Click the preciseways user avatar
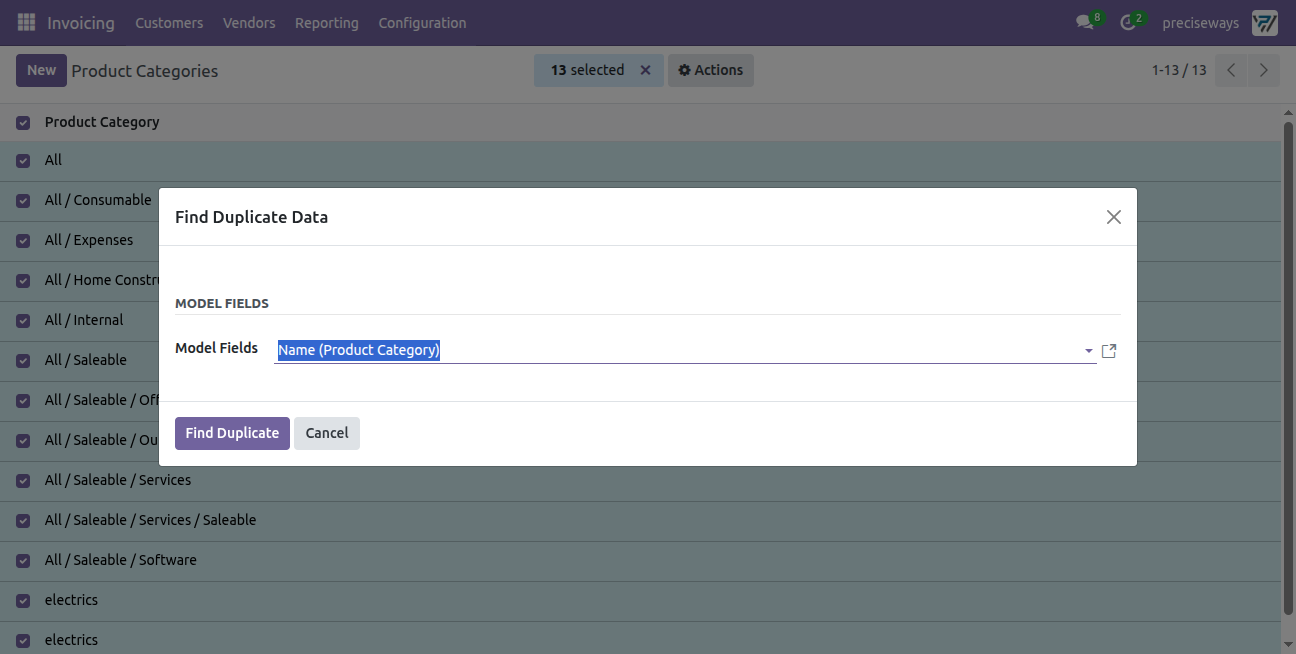 1265,22
